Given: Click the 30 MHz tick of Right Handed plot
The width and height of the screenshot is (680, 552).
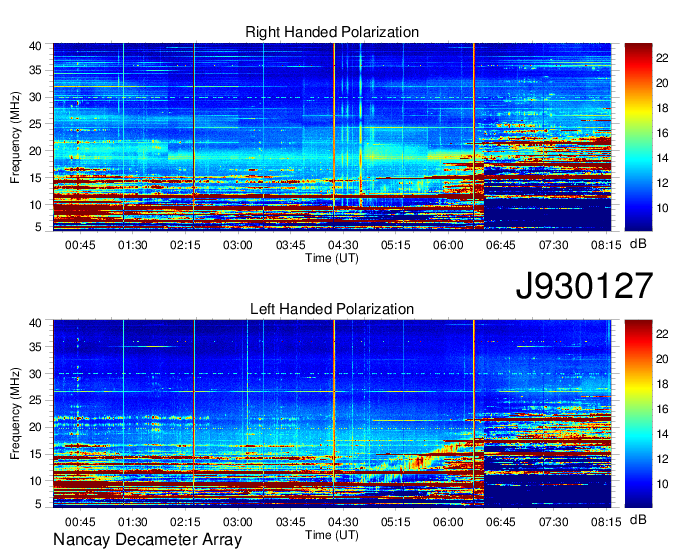Looking at the screenshot, I should (x=35, y=98).
